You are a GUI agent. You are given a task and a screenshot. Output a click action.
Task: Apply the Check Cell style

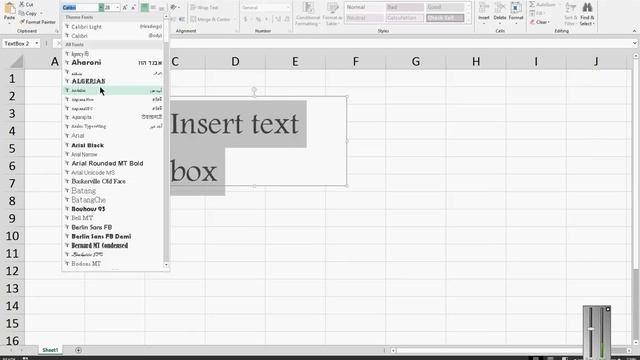pyautogui.click(x=444, y=18)
